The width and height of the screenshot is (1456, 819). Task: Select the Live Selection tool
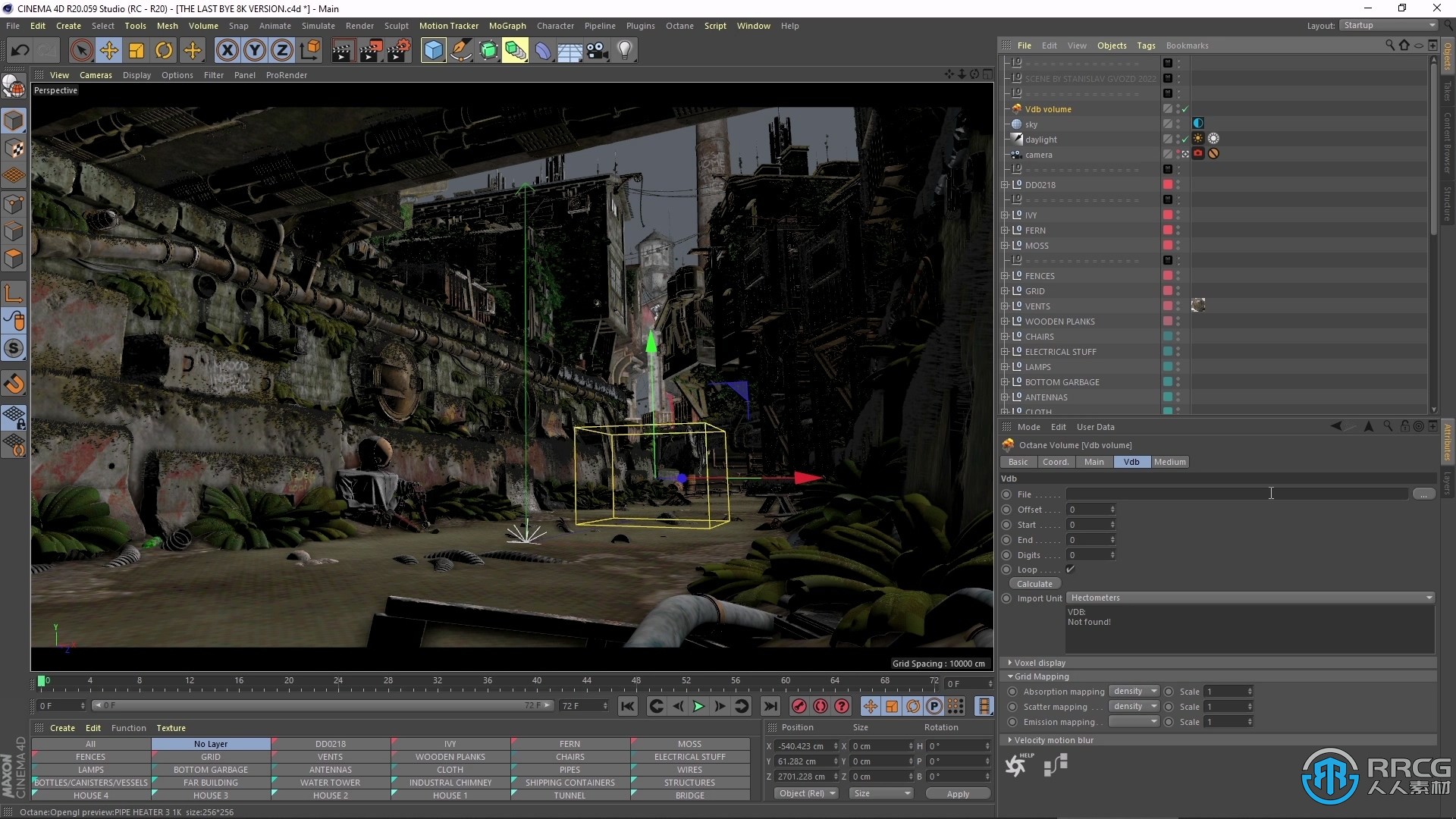(x=81, y=51)
